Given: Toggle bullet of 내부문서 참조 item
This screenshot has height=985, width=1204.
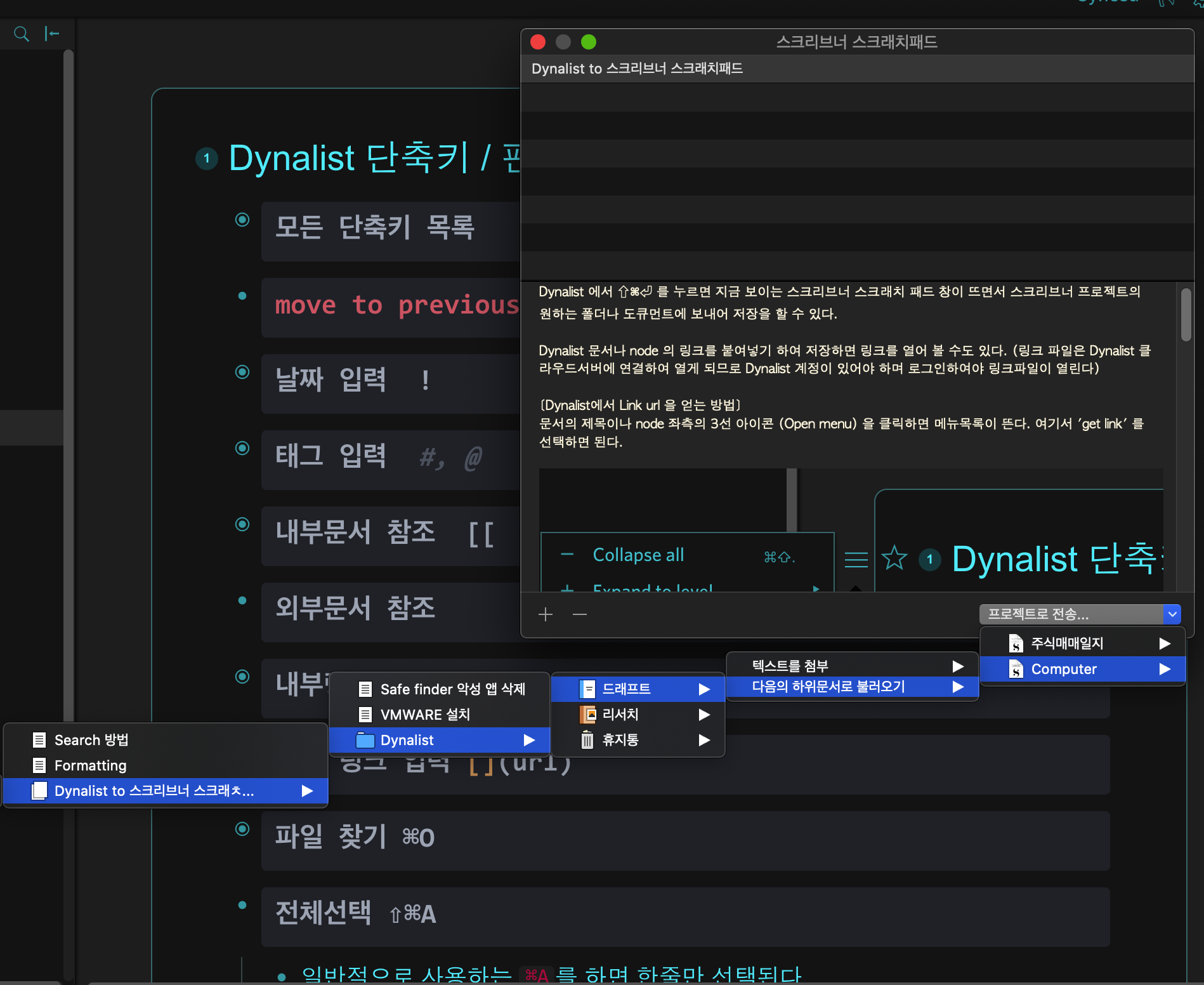Looking at the screenshot, I should pos(242,524).
